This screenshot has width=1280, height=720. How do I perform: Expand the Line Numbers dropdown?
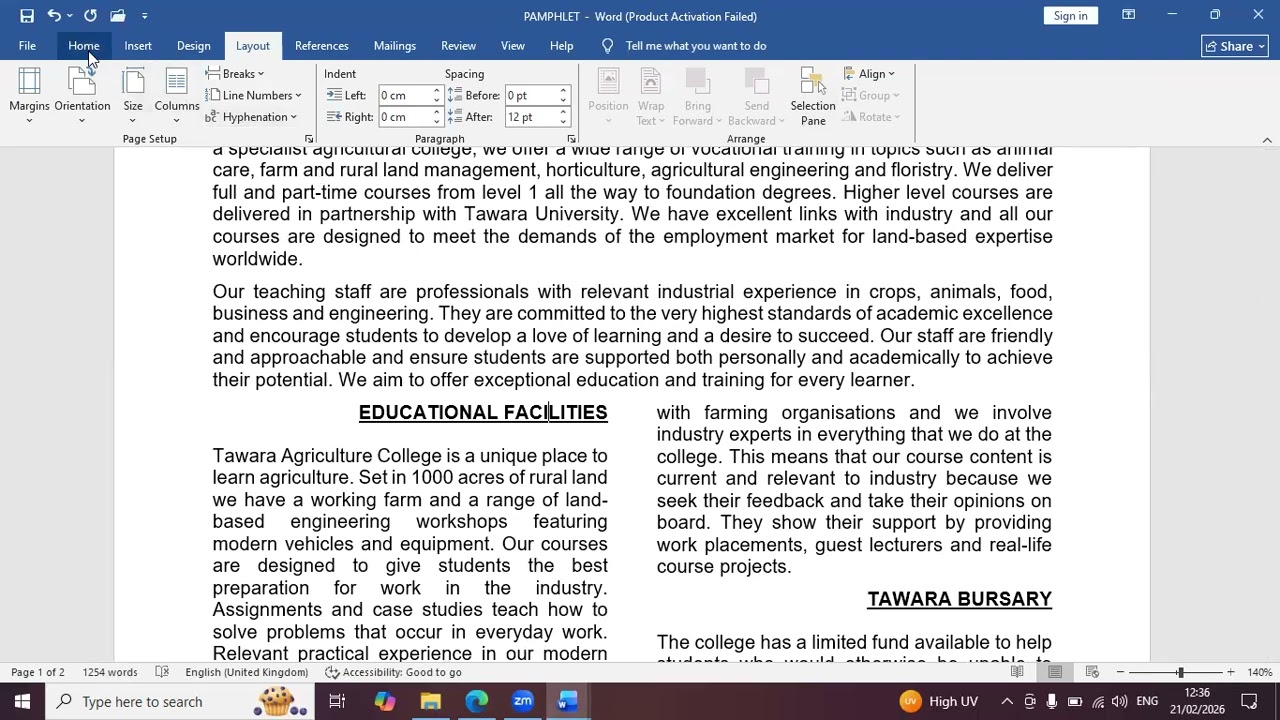click(253, 96)
